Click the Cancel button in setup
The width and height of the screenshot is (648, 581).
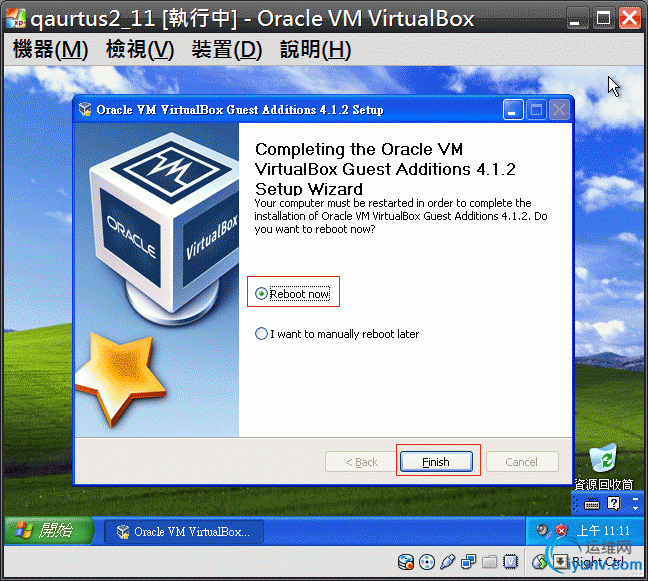coord(522,462)
